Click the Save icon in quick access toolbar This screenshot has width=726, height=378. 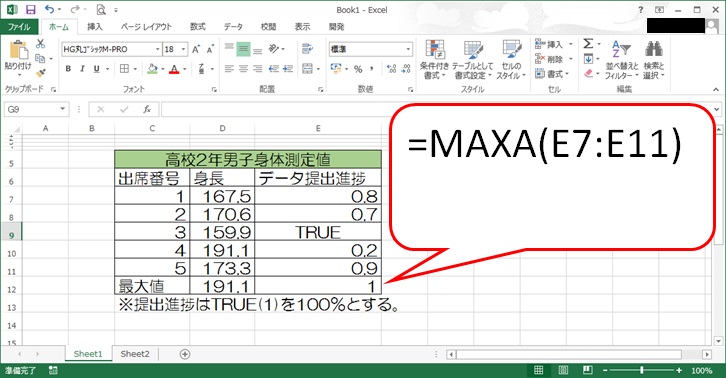tap(31, 9)
